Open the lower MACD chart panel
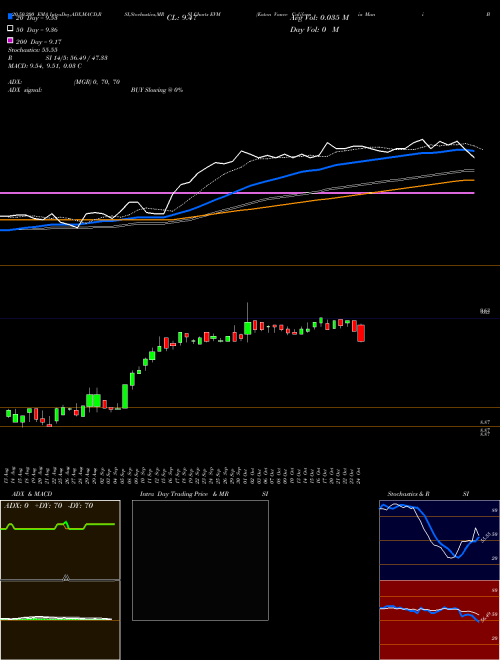The image size is (500, 660). click(x=60, y=620)
